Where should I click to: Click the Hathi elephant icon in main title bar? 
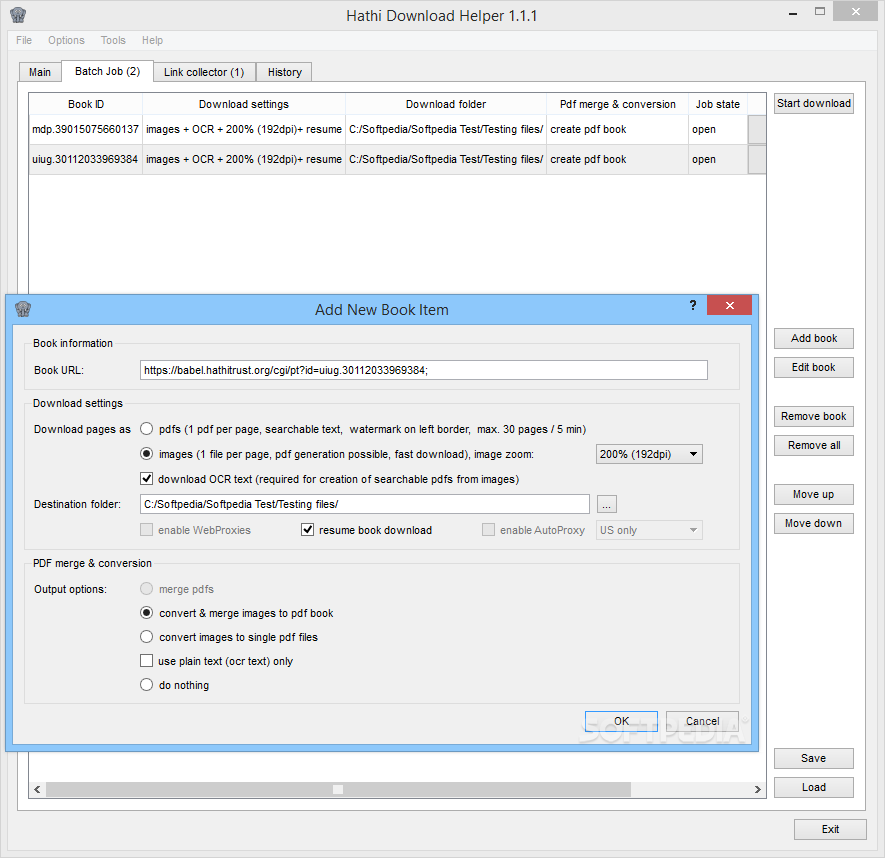18,15
